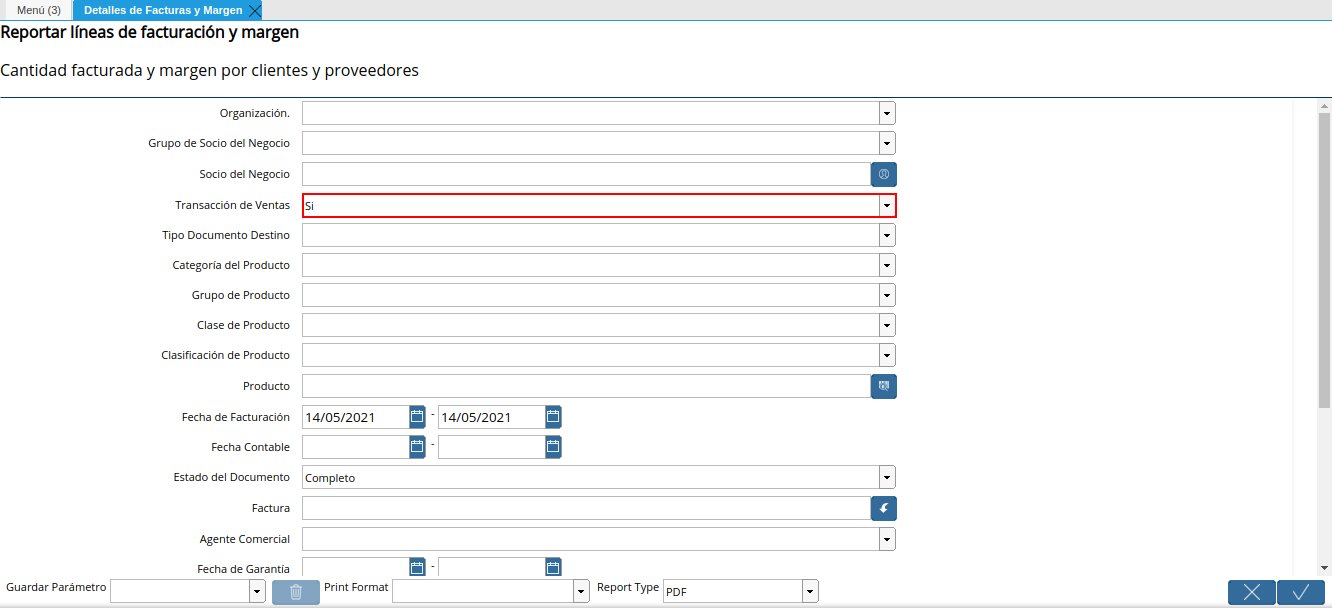Open calendar for Fecha Contable end date
The width and height of the screenshot is (1332, 608).
[x=553, y=447]
